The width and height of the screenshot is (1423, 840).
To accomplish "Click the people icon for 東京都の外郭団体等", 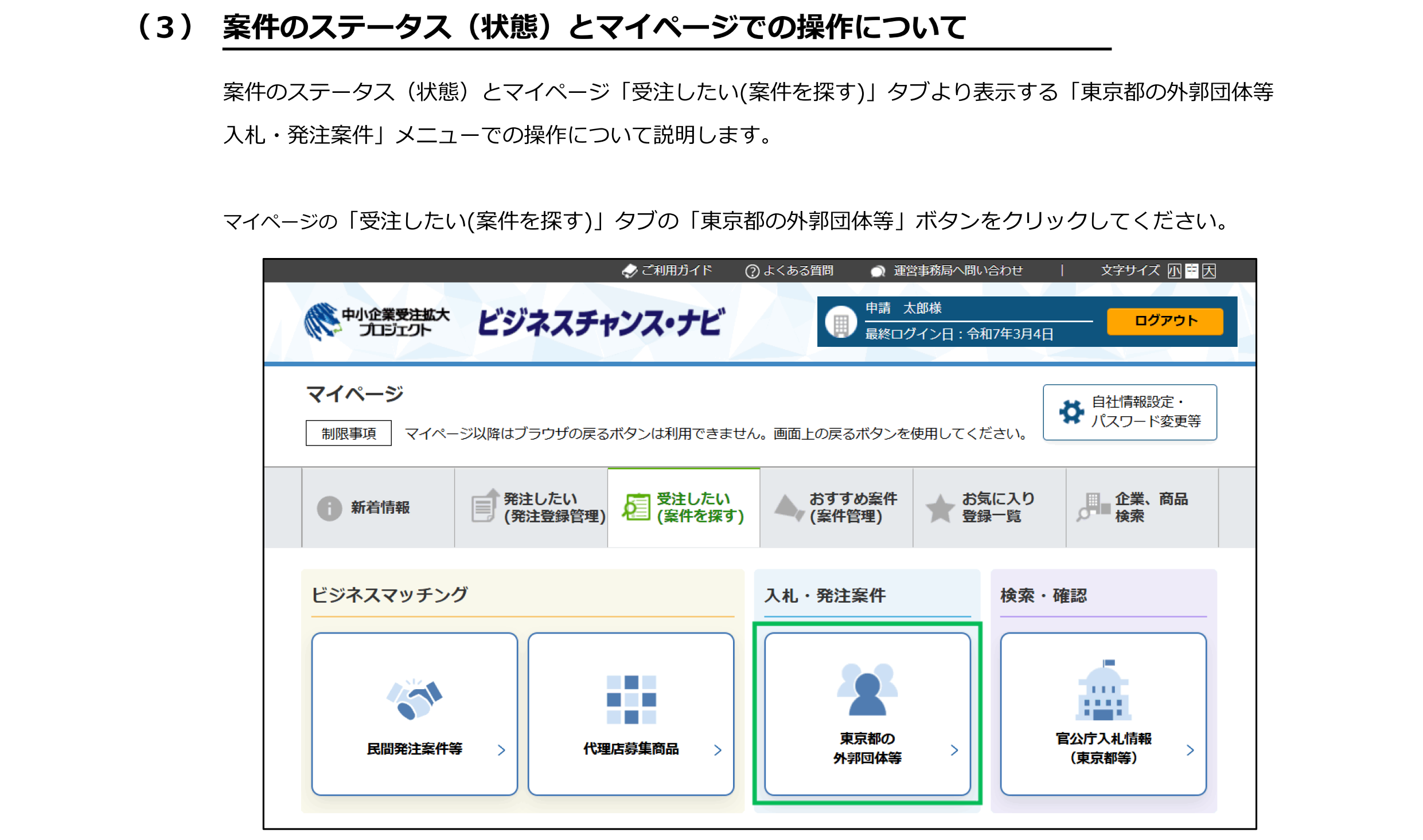I will [867, 689].
